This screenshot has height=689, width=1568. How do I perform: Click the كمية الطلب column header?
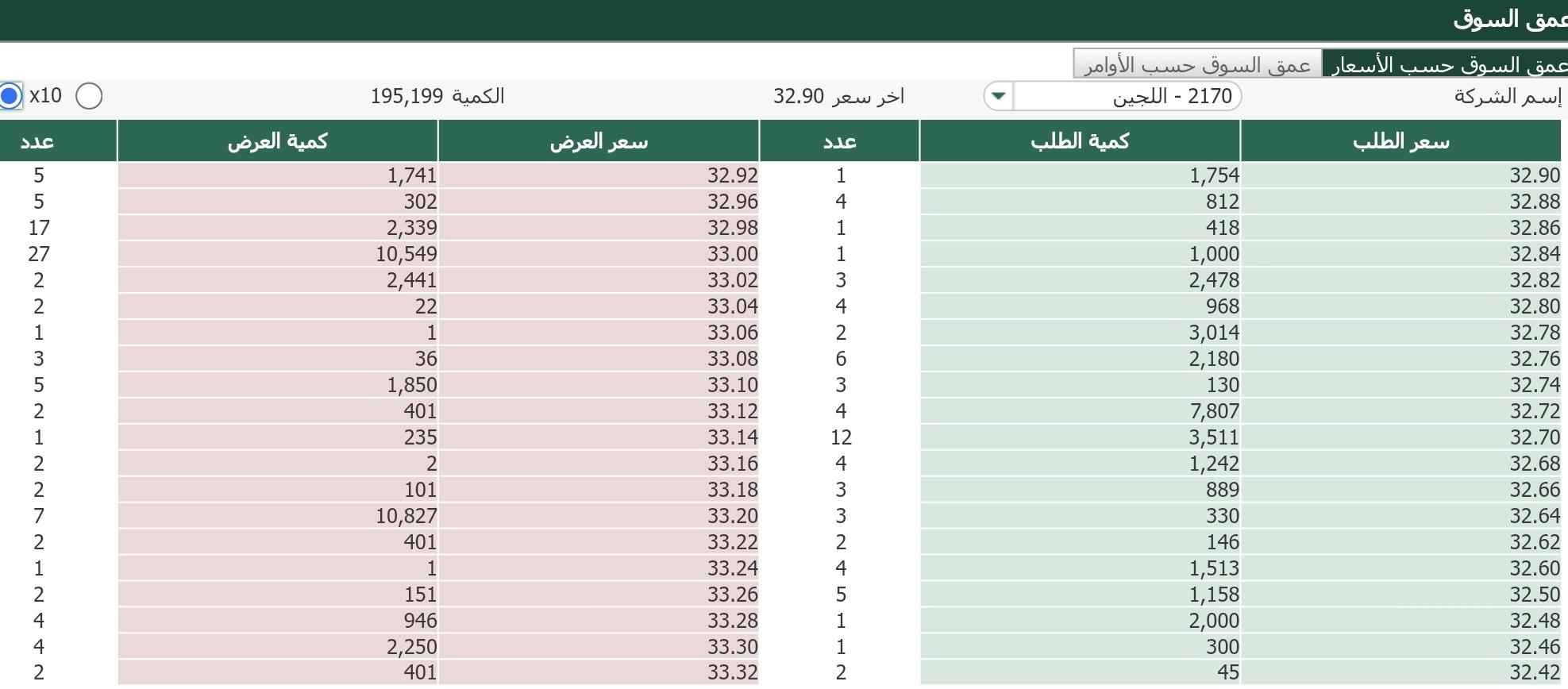coord(1080,141)
